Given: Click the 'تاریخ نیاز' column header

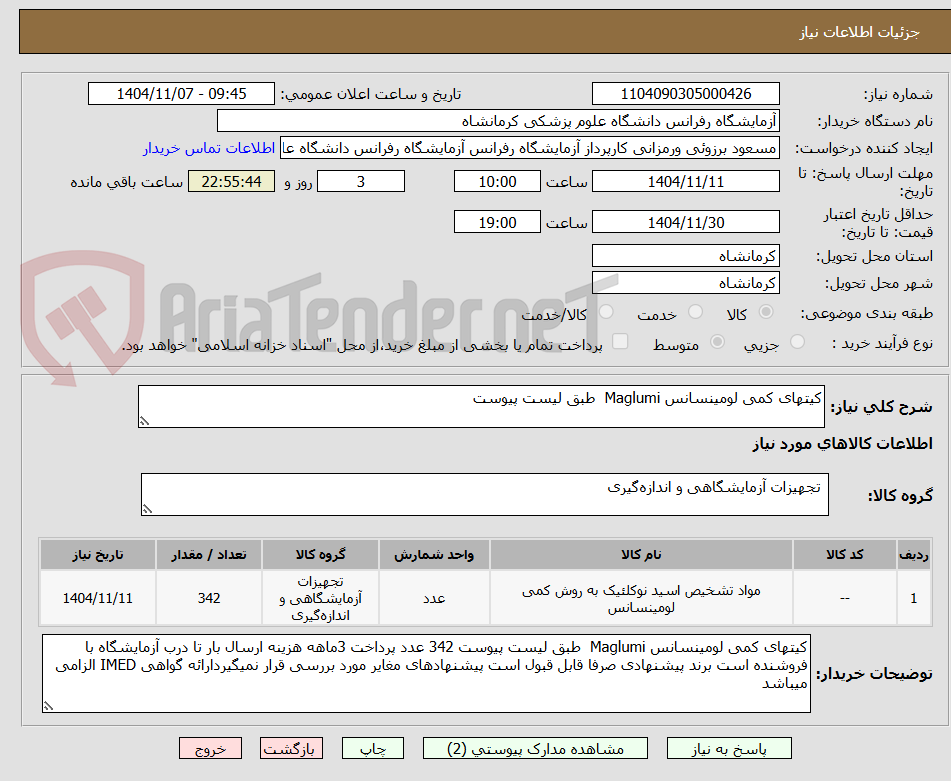Looking at the screenshot, I should point(98,555).
